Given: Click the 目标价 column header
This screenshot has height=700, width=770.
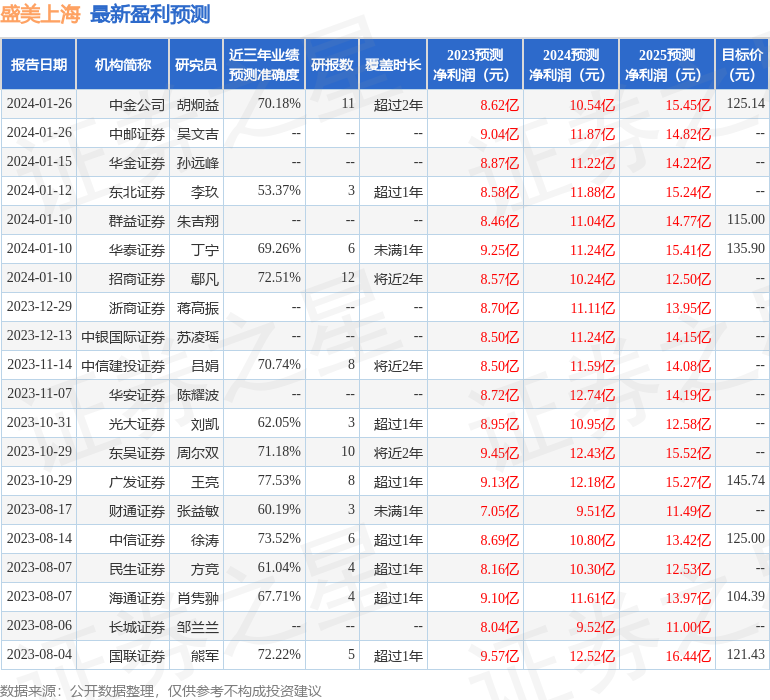Looking at the screenshot, I should [742, 64].
